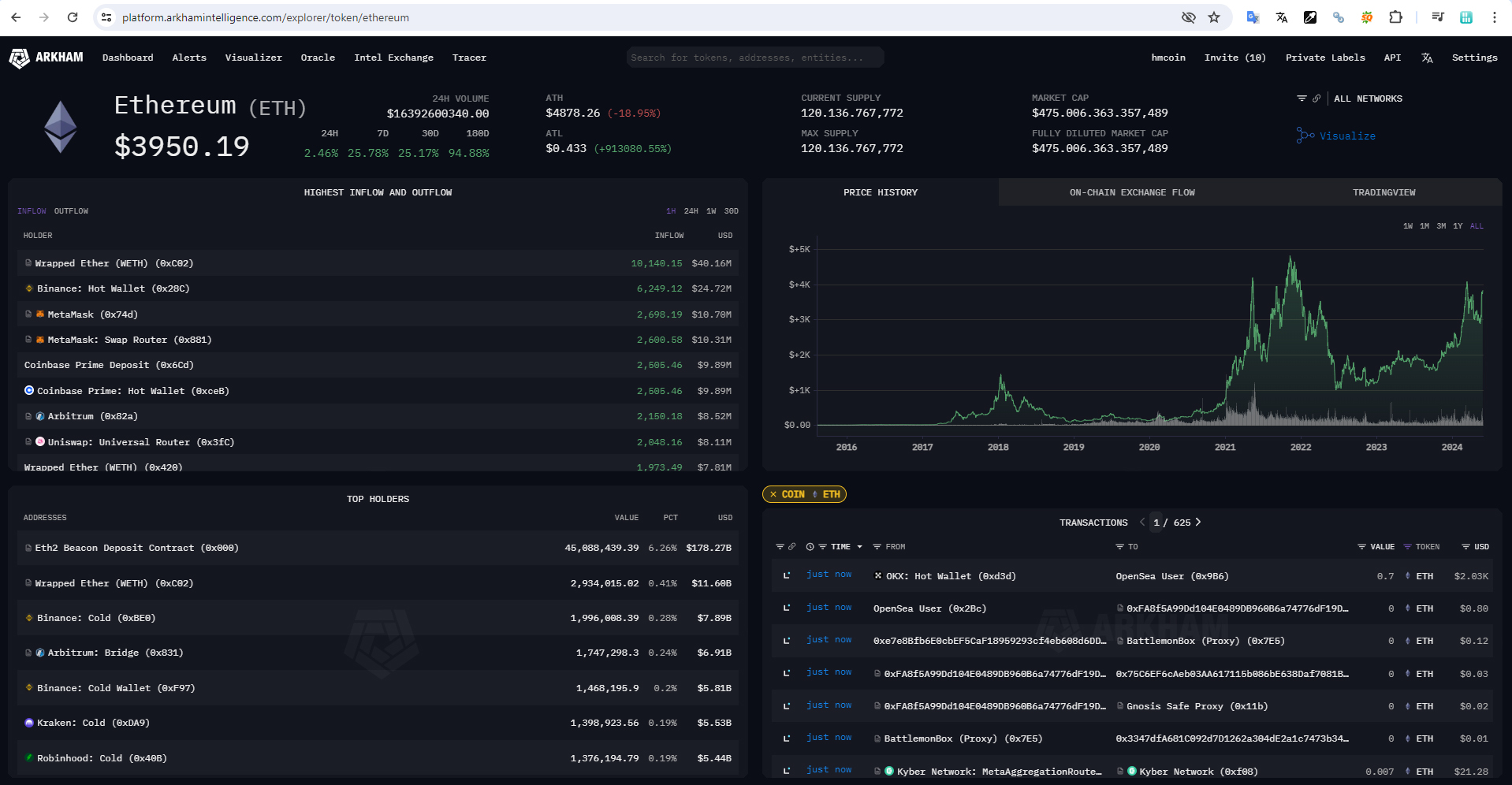Image resolution: width=1512 pixels, height=785 pixels.
Task: Click the Visualize graph icon
Action: 1305,136
